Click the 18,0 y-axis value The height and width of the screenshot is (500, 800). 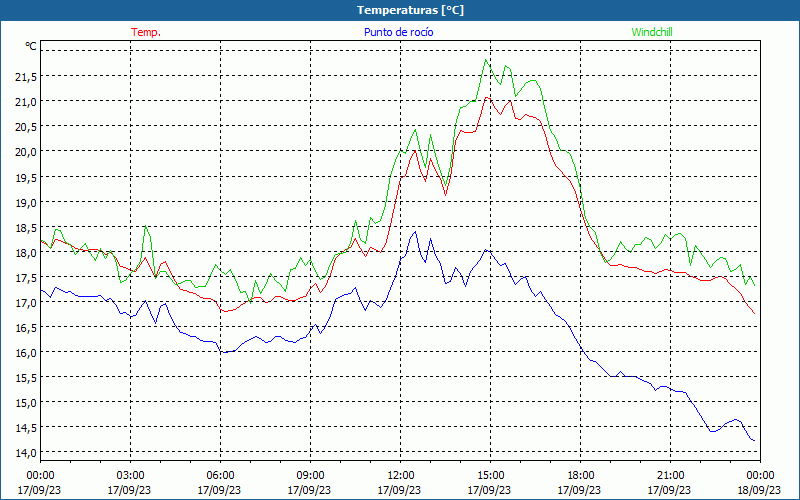pos(26,252)
